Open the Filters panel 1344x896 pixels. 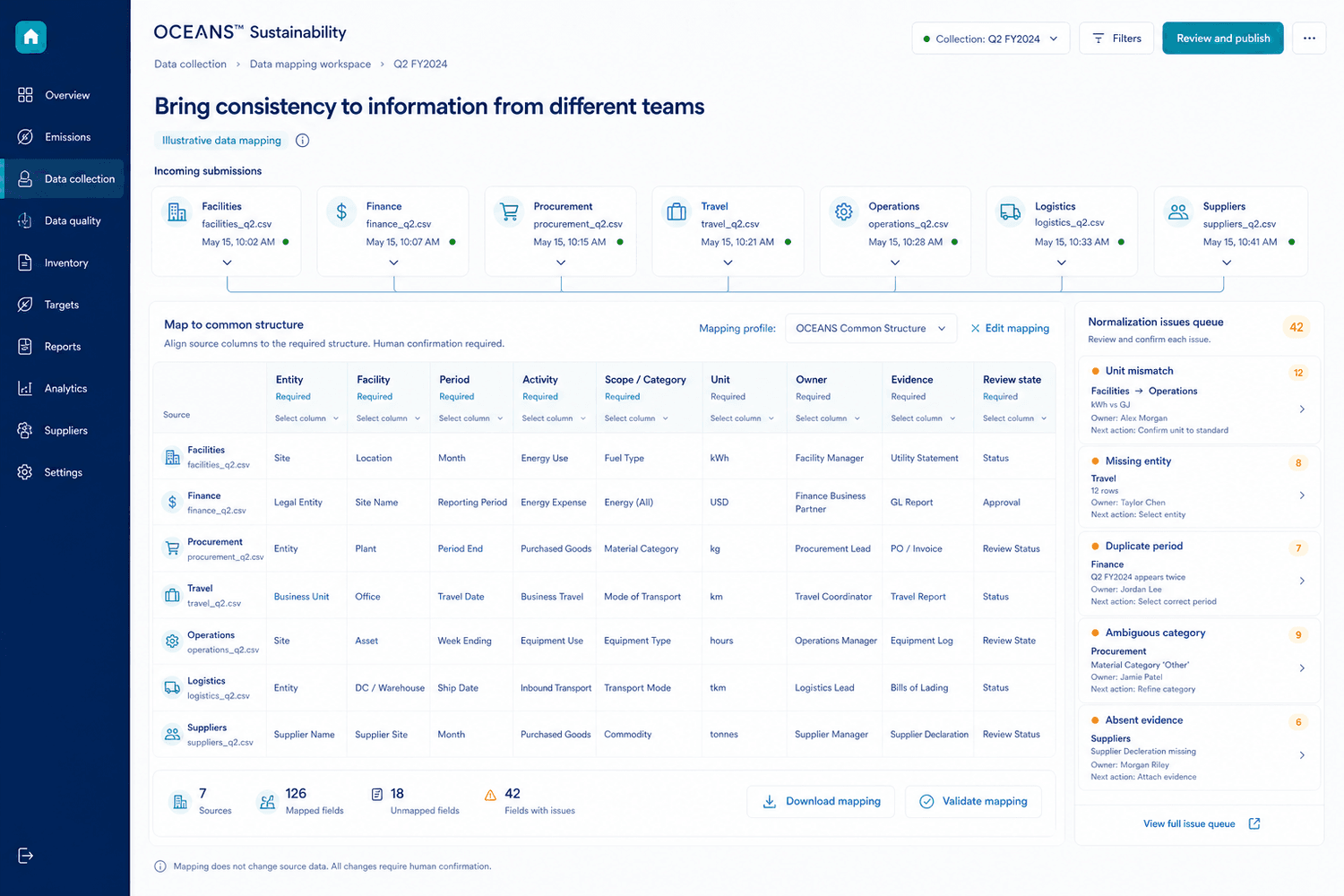coord(1116,39)
